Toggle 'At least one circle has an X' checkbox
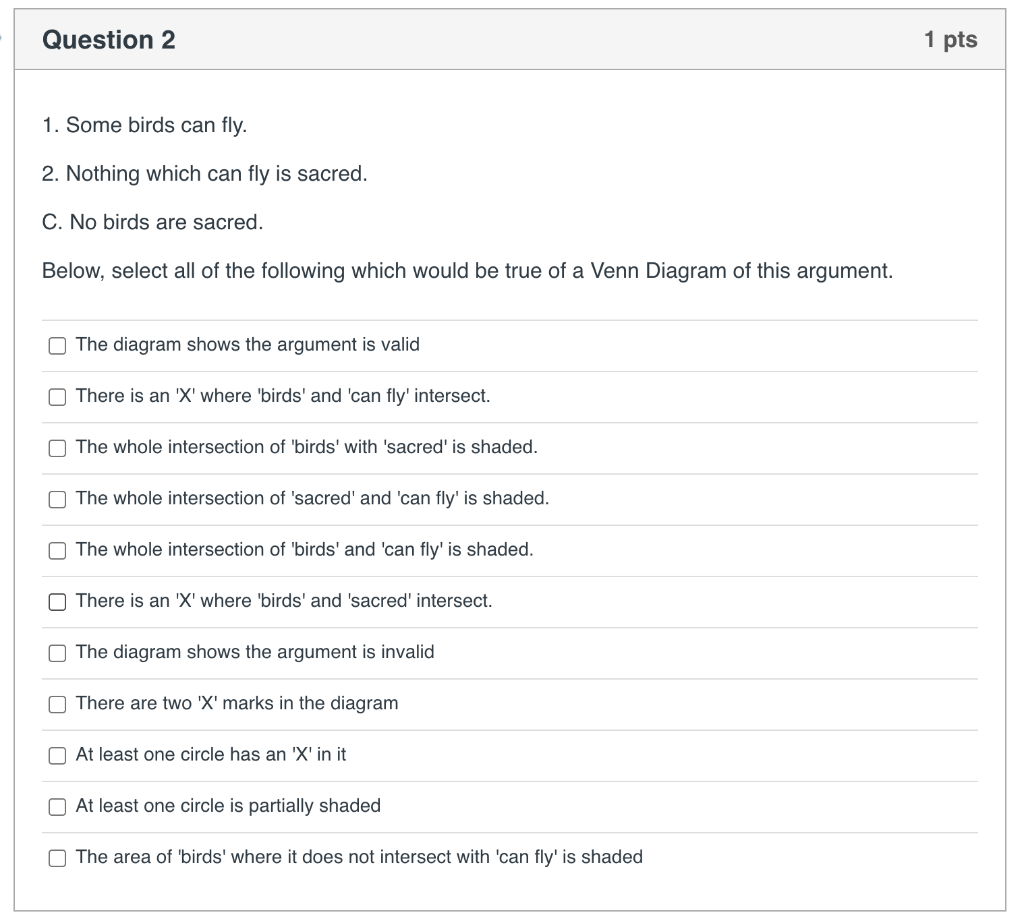1024x921 pixels. tap(58, 755)
